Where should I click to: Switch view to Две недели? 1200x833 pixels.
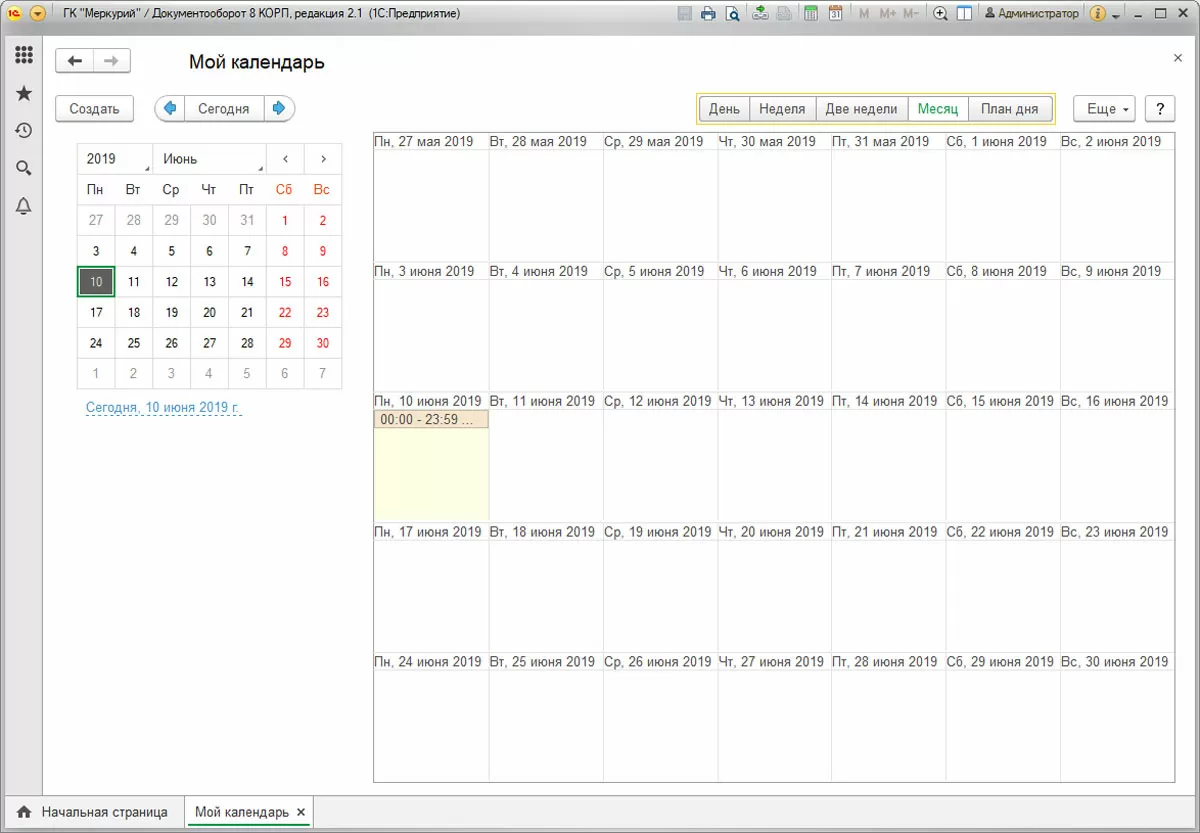[x=862, y=109]
